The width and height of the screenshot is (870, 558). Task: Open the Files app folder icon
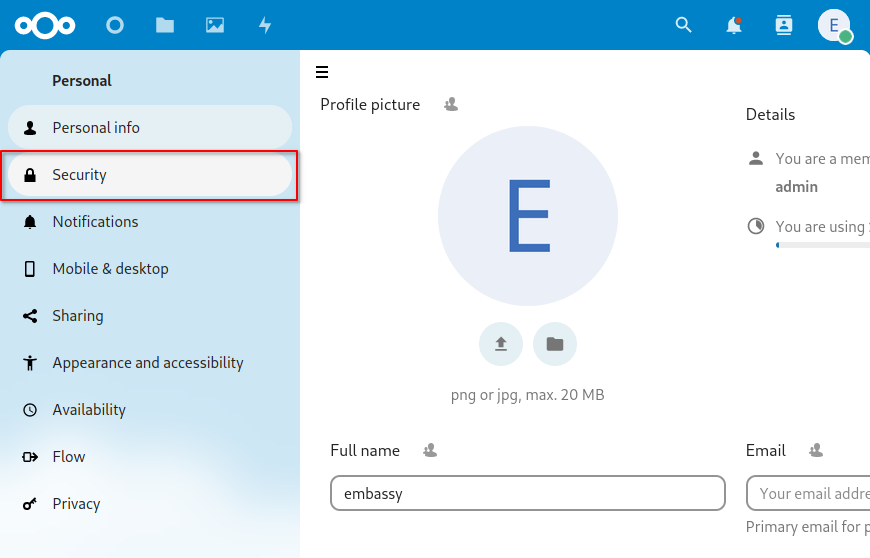tap(165, 25)
